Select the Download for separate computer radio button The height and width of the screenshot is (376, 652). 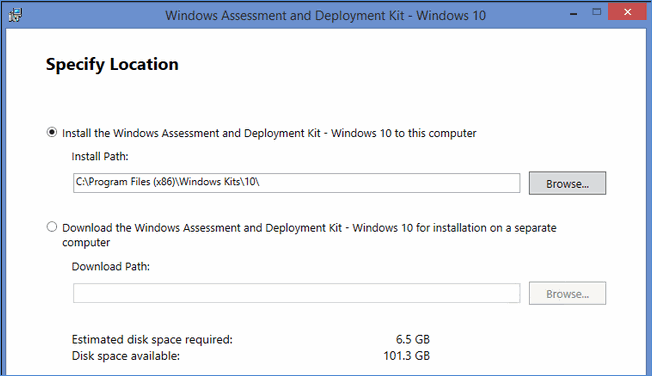52,227
